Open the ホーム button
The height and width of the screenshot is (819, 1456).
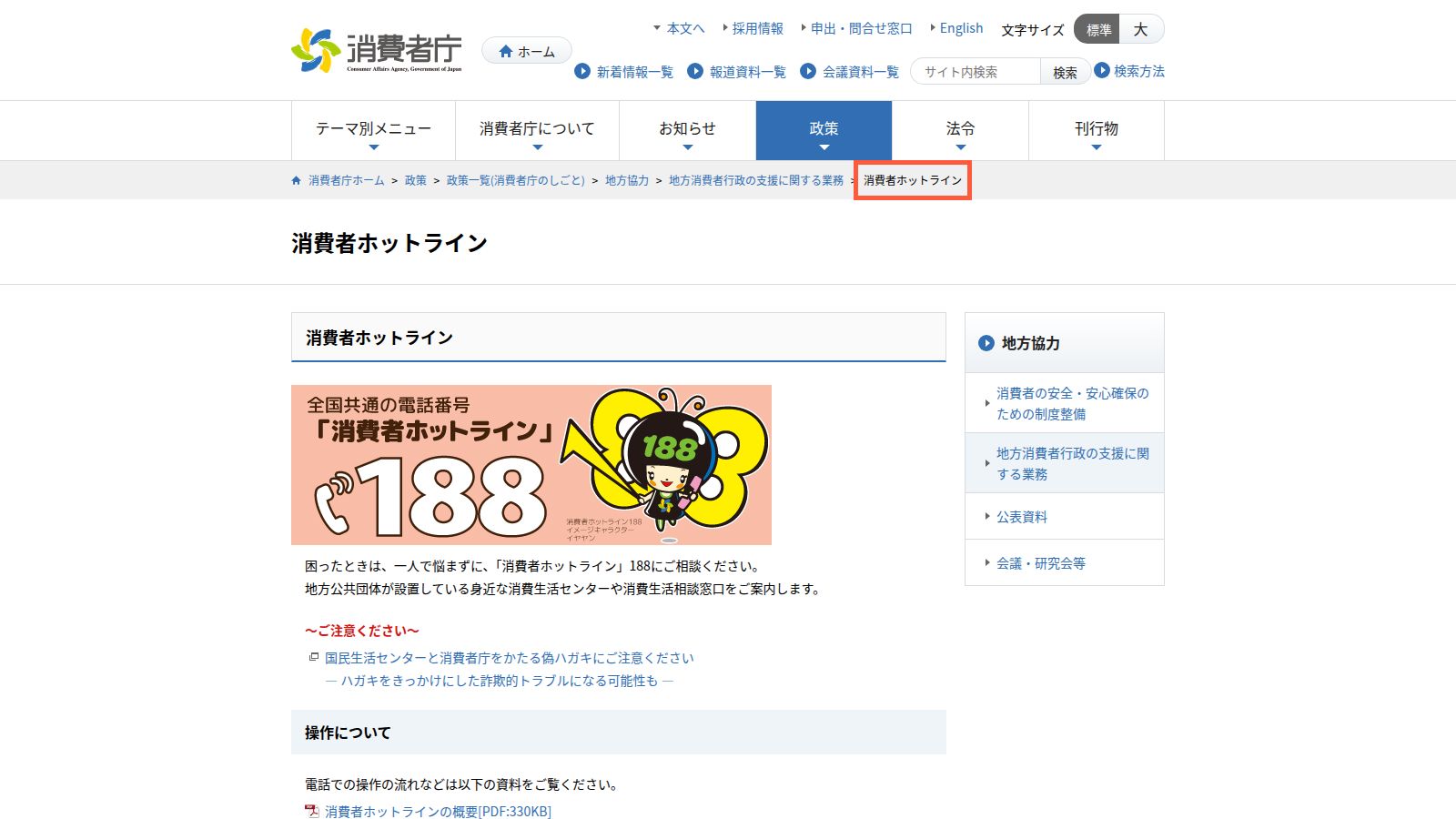tap(526, 51)
